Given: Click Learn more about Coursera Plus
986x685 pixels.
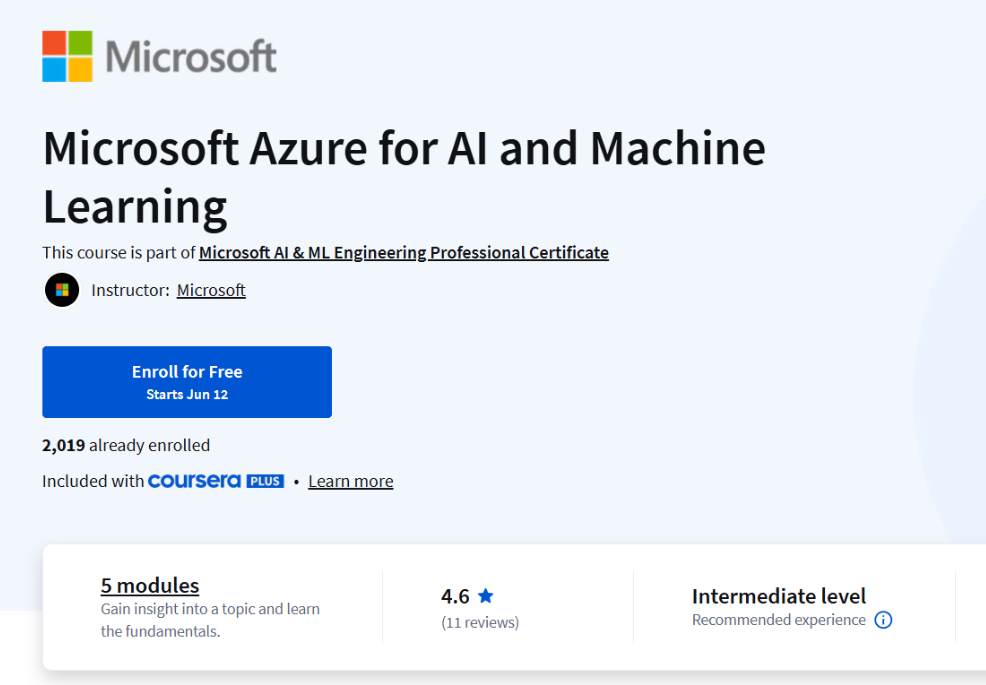Looking at the screenshot, I should 350,481.
